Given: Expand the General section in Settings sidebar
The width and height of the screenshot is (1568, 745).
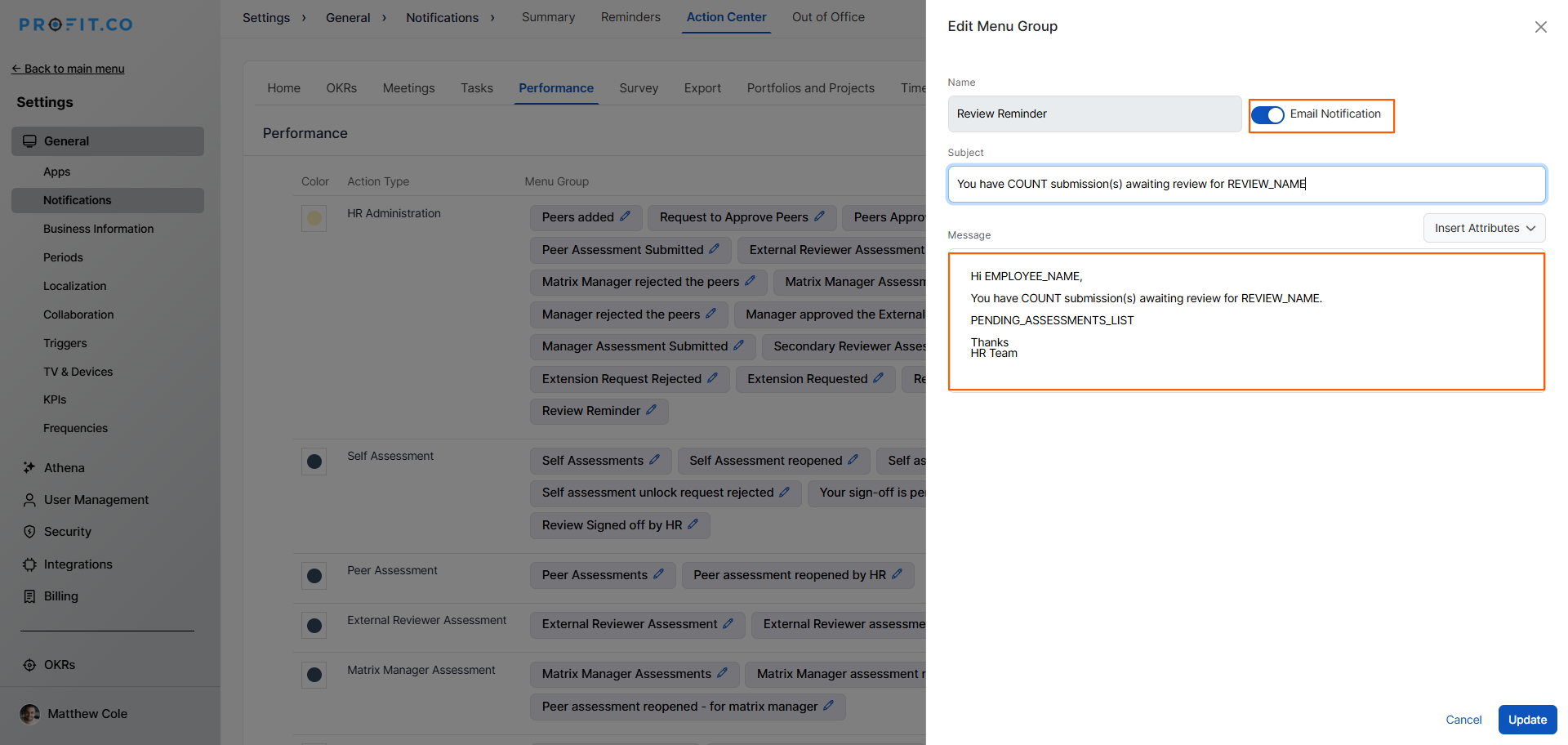Looking at the screenshot, I should [x=108, y=141].
